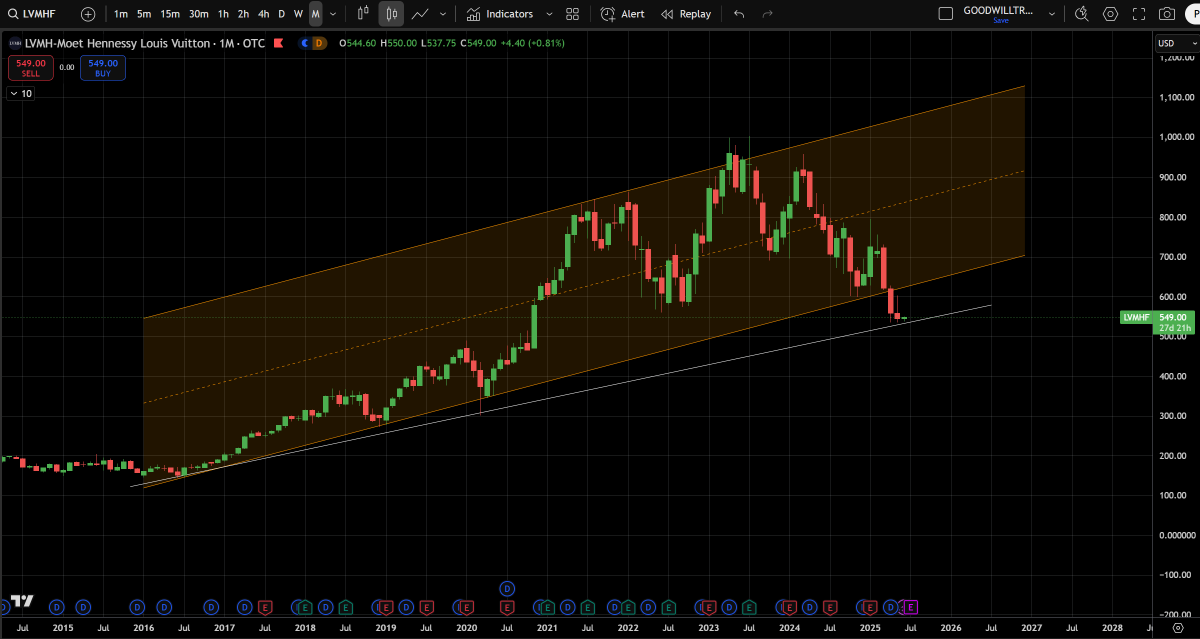This screenshot has width=1200, height=639.
Task: Open the quick search icon
Action: 1081,14
